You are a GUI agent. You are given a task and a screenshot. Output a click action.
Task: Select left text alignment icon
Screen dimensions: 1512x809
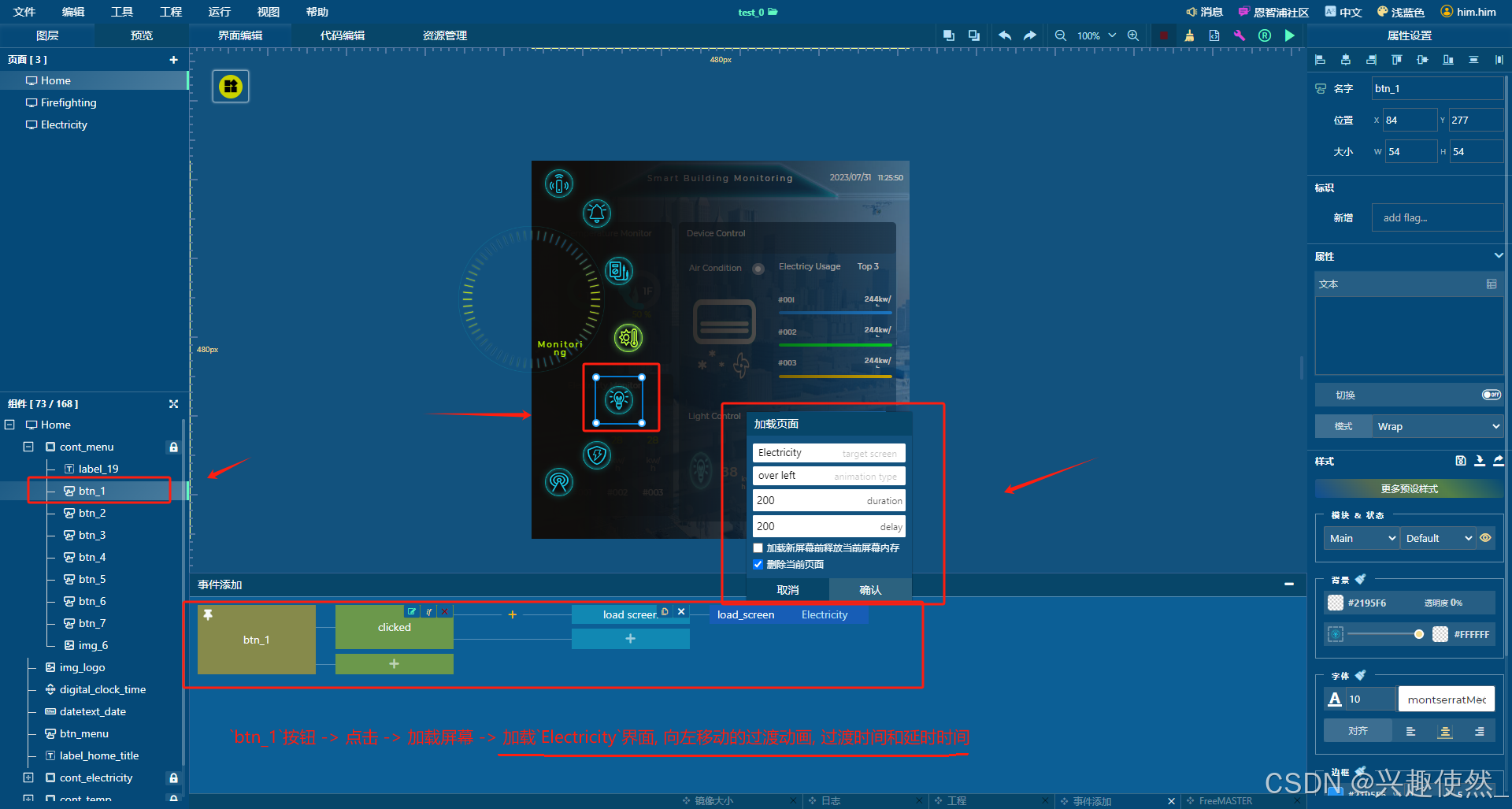tap(1410, 732)
